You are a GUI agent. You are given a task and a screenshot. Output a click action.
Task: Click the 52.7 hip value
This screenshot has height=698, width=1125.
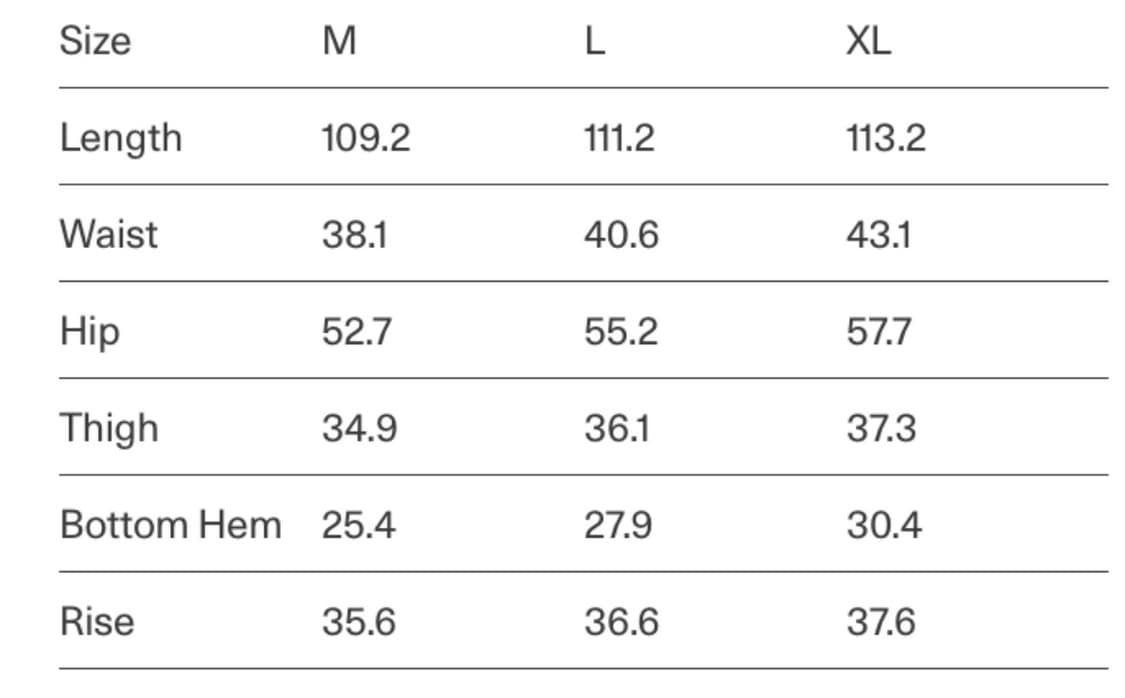click(356, 332)
